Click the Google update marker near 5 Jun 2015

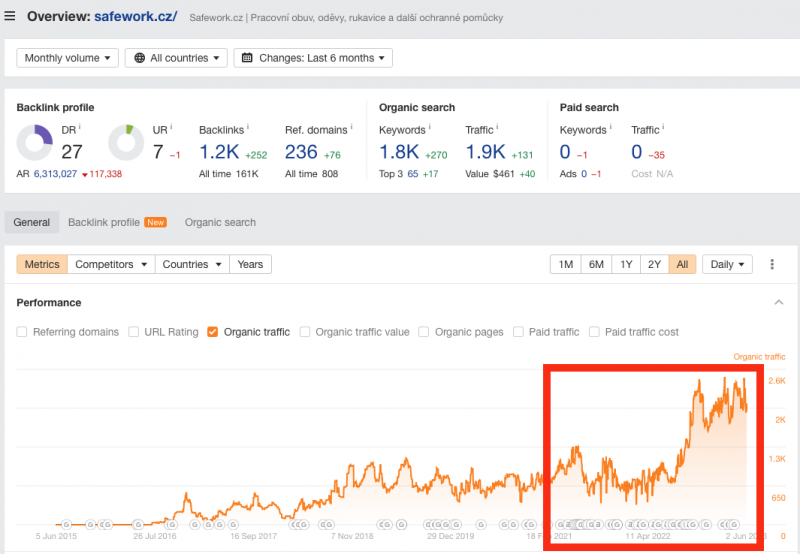pyautogui.click(x=66, y=524)
